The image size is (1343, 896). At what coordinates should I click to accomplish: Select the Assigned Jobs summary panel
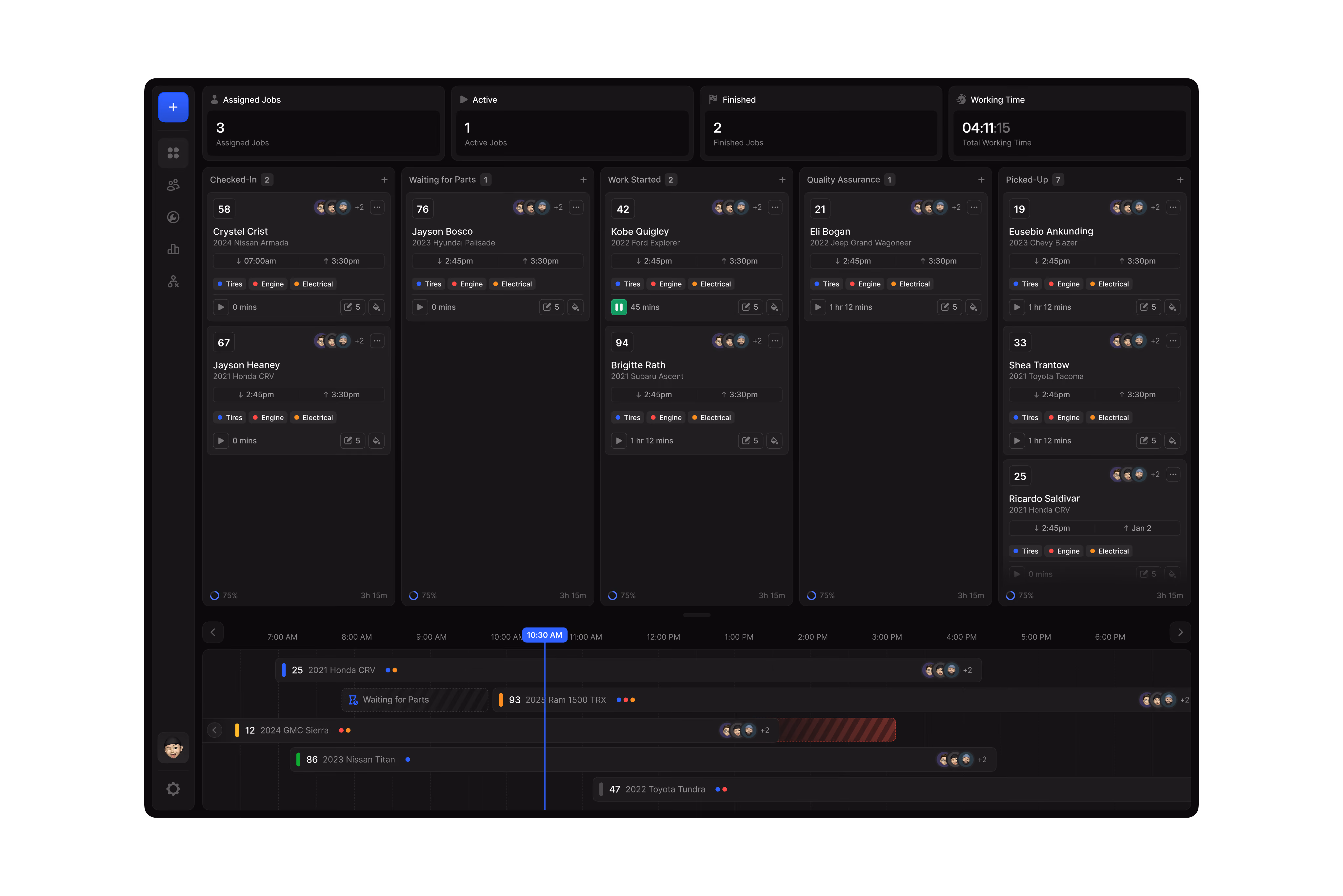coord(324,123)
